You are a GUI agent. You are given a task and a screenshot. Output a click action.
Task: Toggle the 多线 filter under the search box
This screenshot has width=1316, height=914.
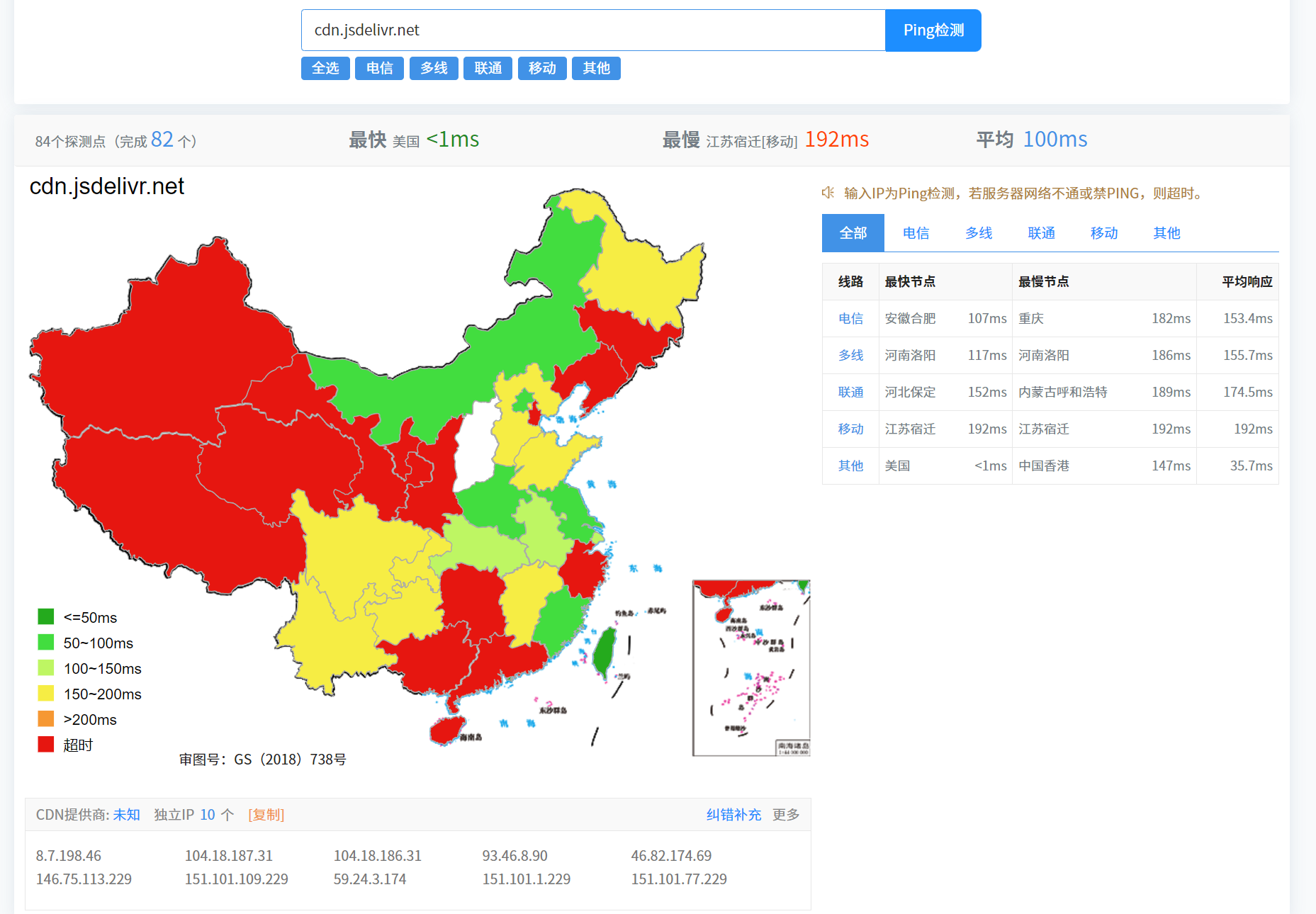(x=434, y=68)
